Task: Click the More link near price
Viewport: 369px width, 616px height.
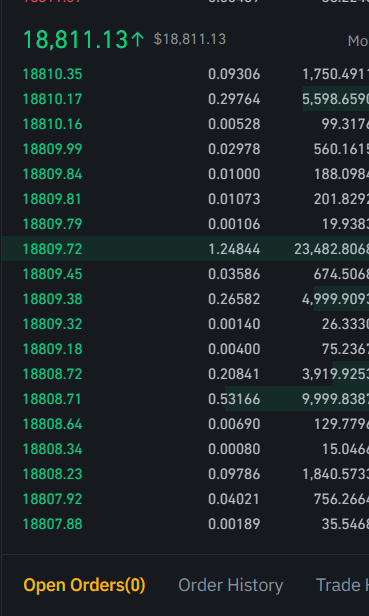Action: (x=358, y=41)
